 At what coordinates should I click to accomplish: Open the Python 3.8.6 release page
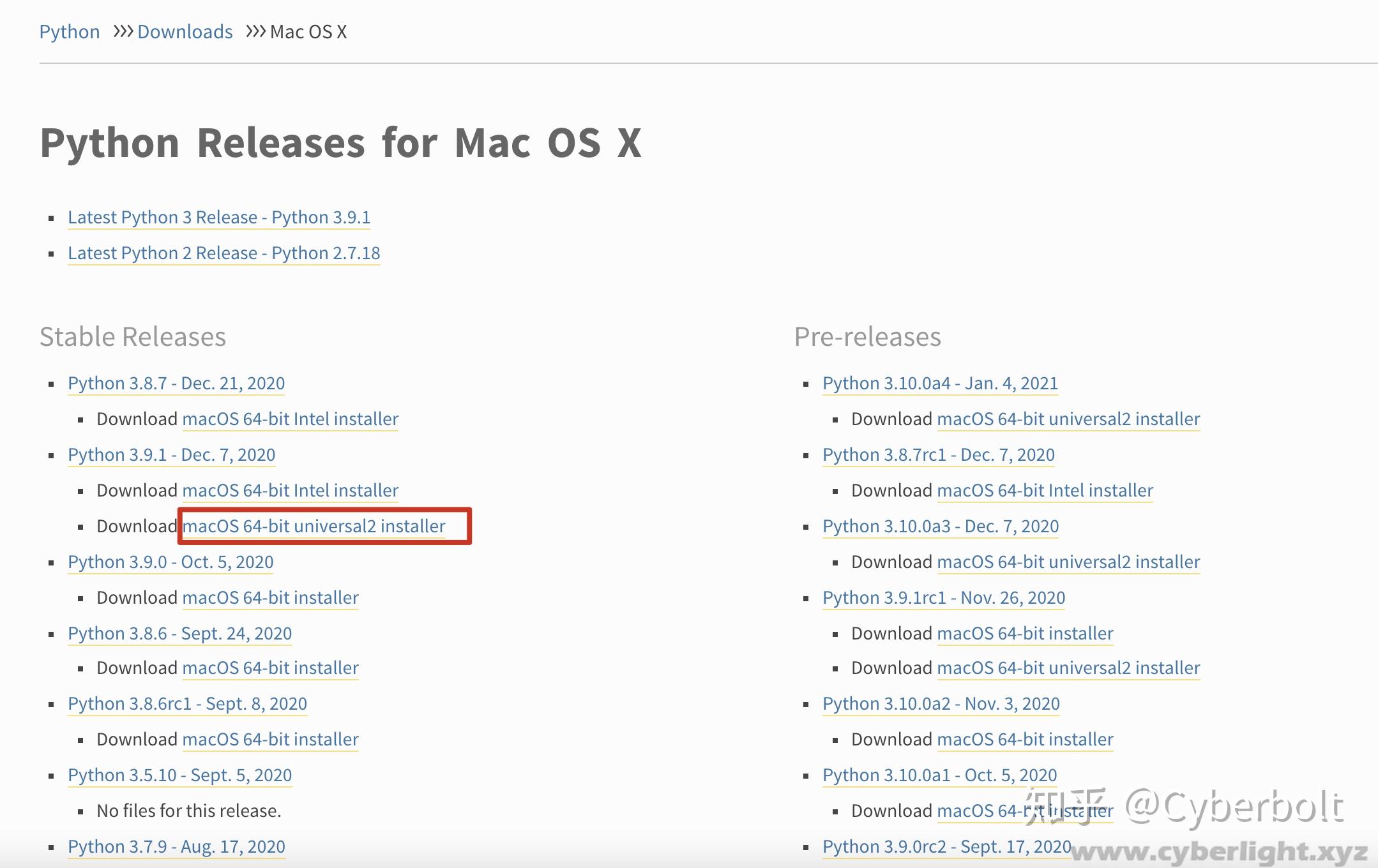pos(179,633)
